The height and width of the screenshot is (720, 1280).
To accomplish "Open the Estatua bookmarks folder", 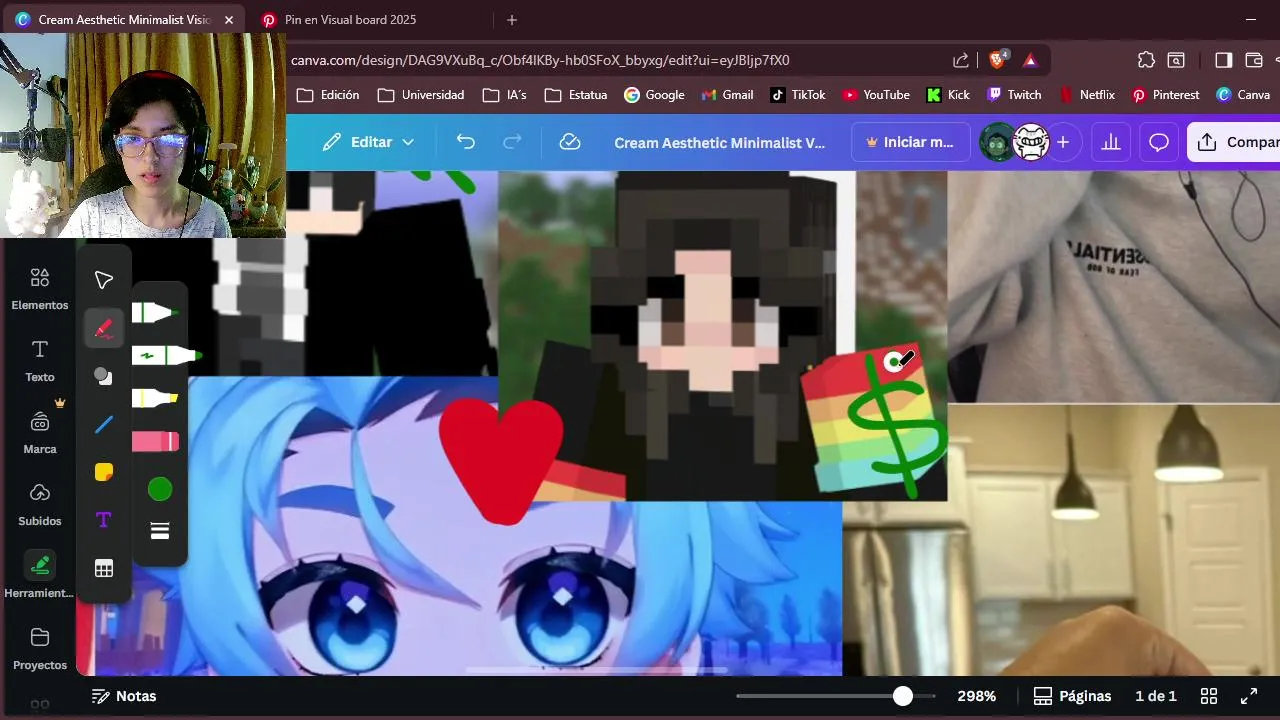I will pos(576,95).
